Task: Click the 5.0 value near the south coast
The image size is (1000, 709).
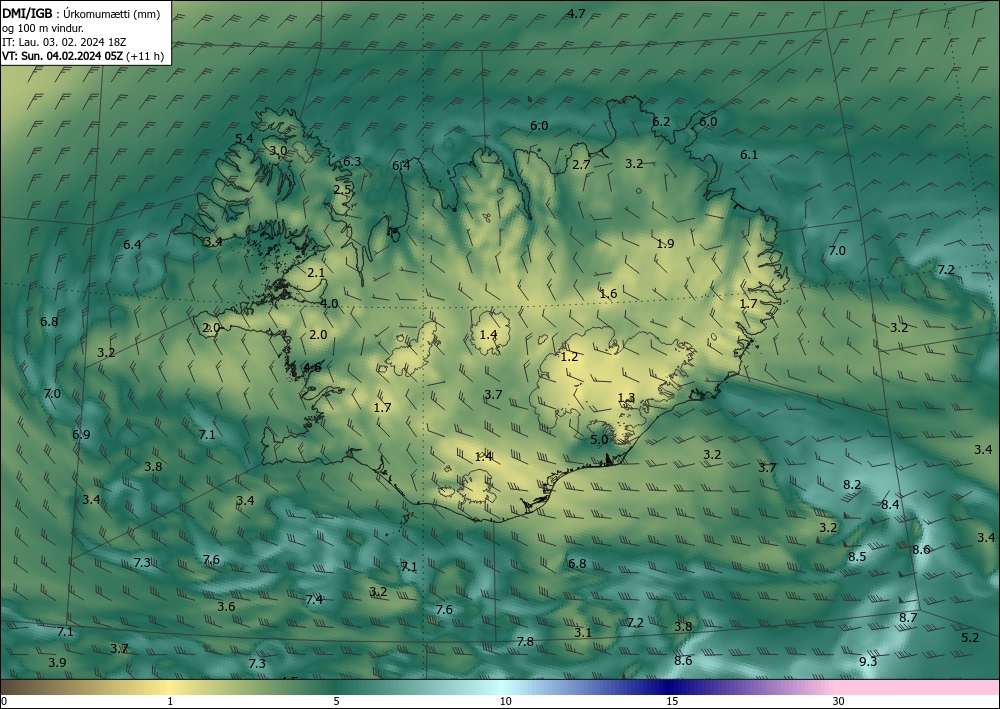Action: 599,439
